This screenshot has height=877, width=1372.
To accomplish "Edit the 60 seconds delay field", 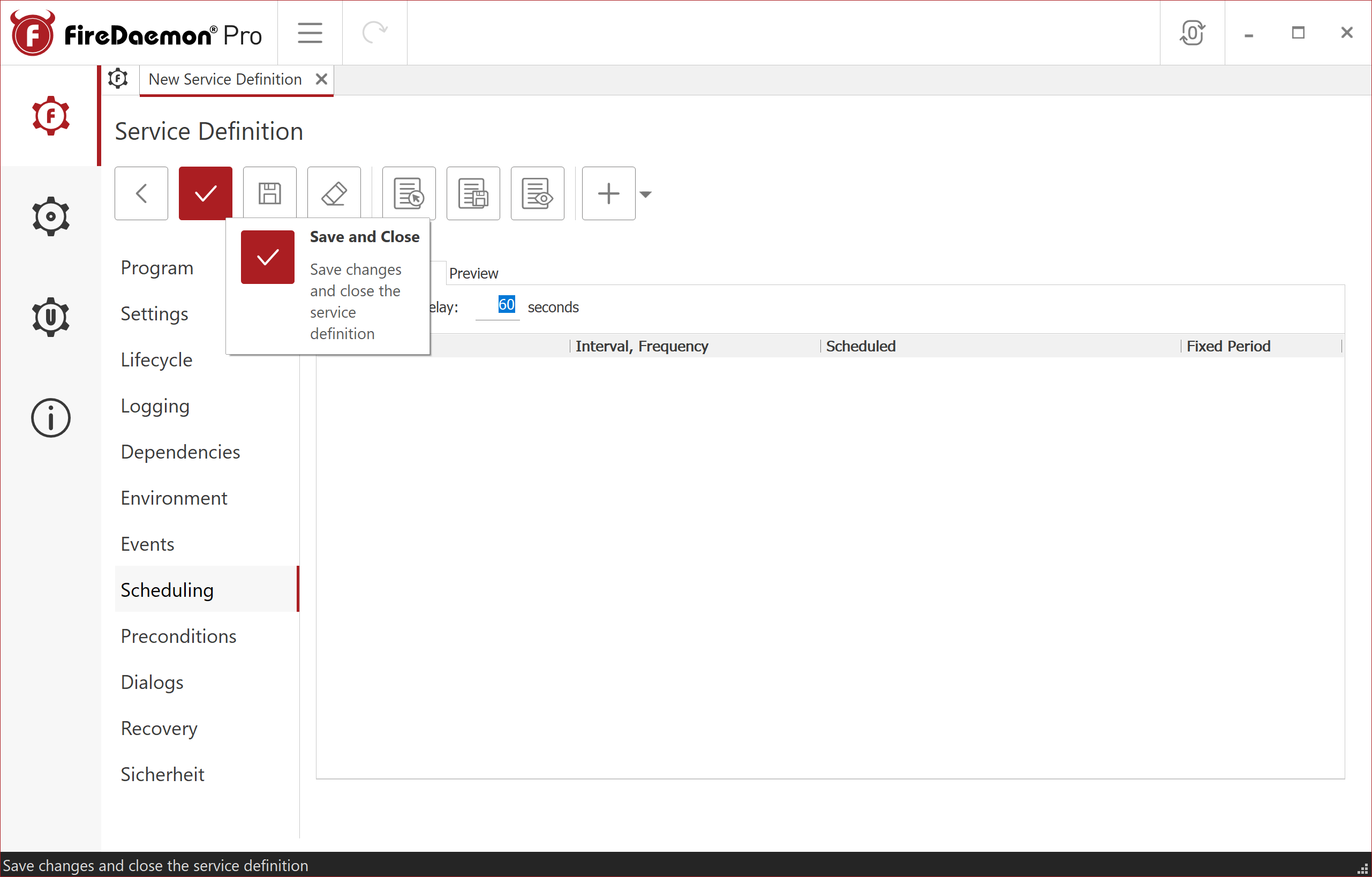I will pyautogui.click(x=506, y=304).
